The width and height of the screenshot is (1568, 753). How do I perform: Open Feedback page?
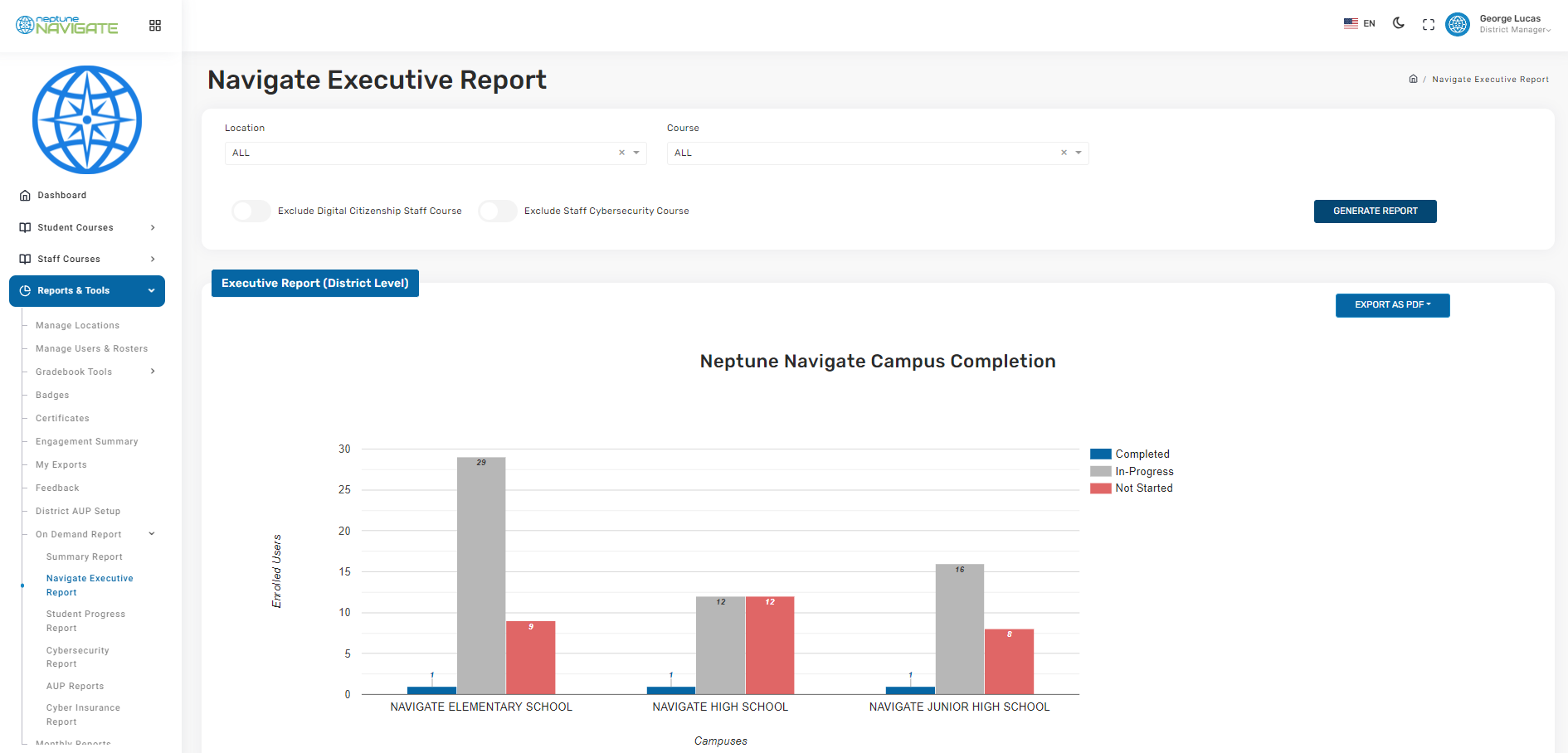point(57,488)
